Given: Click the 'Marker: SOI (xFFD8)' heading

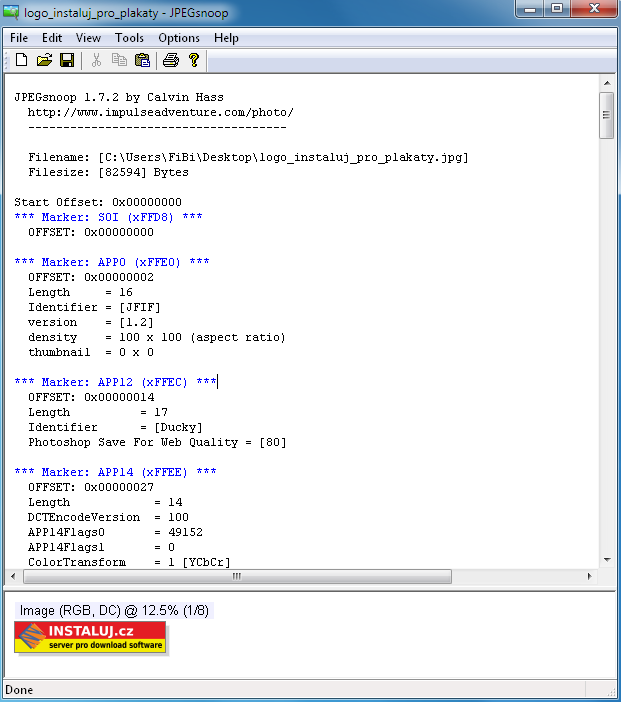Looking at the screenshot, I should tap(108, 217).
